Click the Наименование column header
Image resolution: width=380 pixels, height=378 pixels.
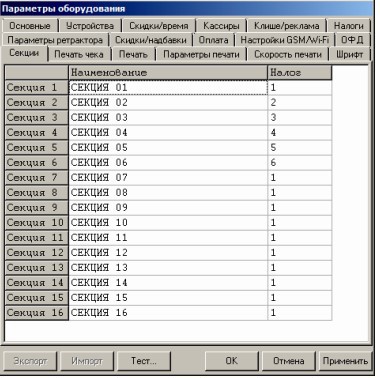click(168, 73)
